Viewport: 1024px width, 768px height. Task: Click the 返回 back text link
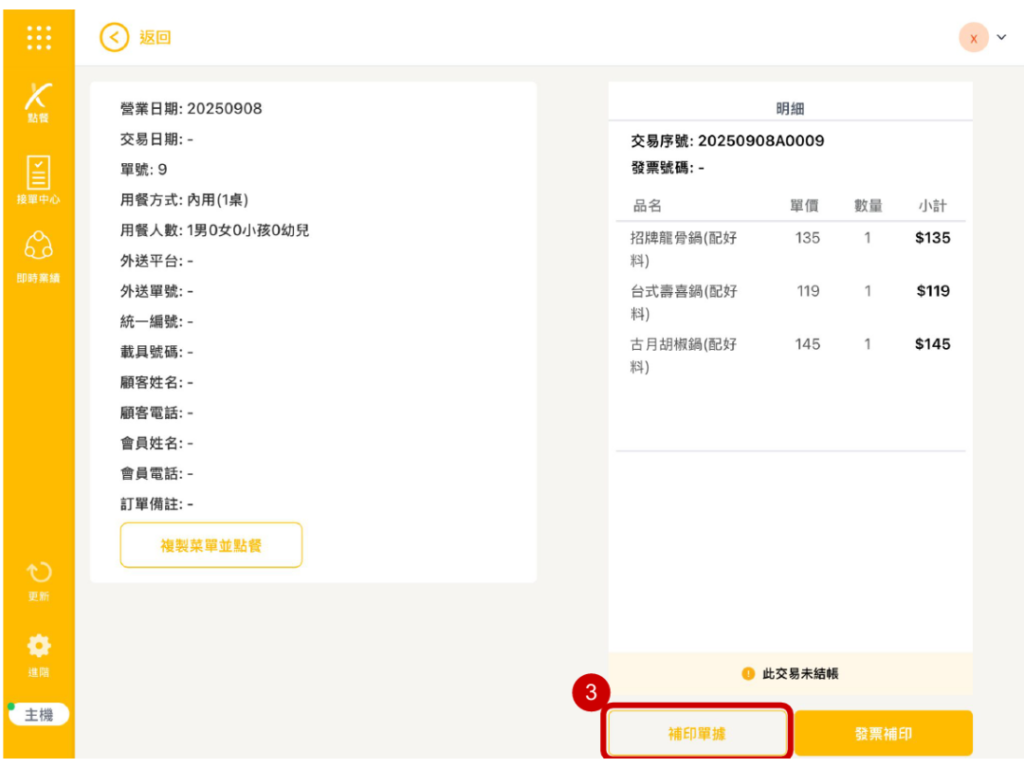(155, 38)
